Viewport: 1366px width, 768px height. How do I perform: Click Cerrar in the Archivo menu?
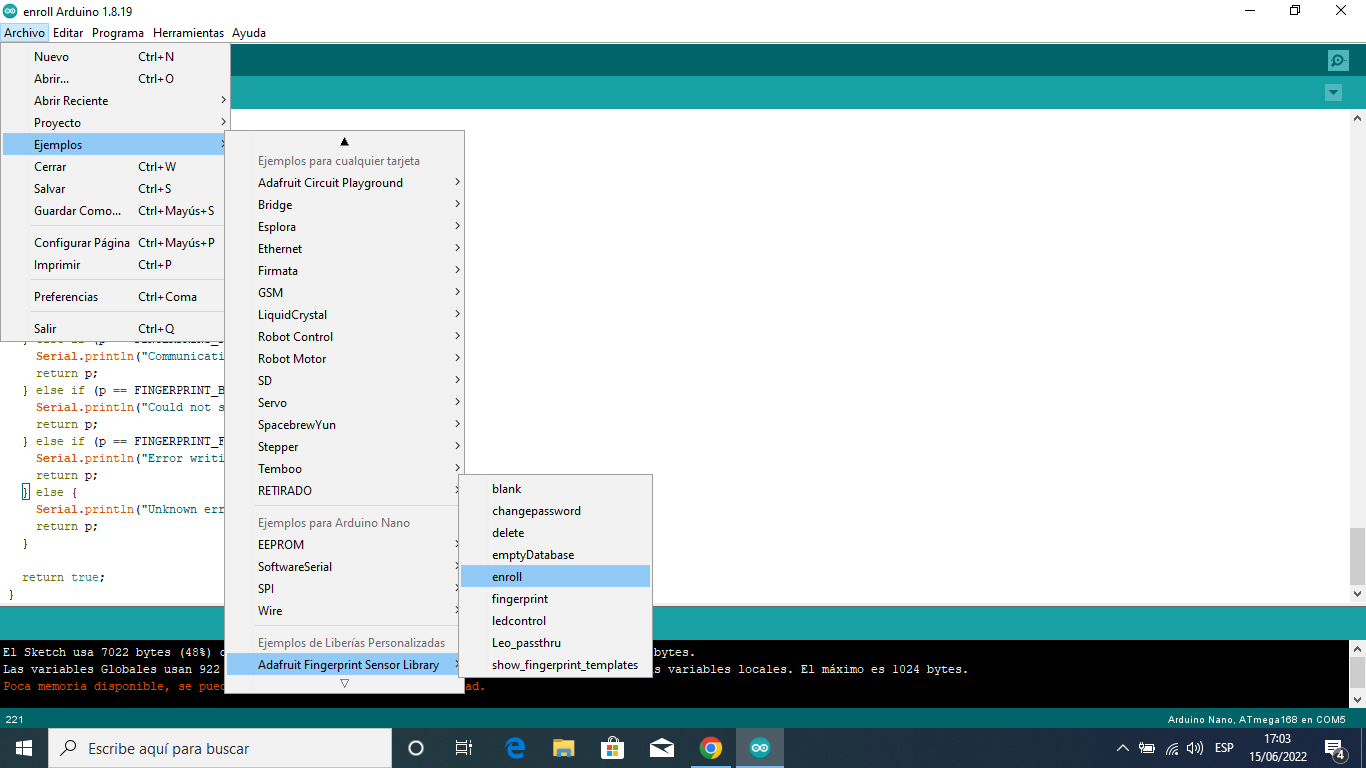pyautogui.click(x=116, y=167)
